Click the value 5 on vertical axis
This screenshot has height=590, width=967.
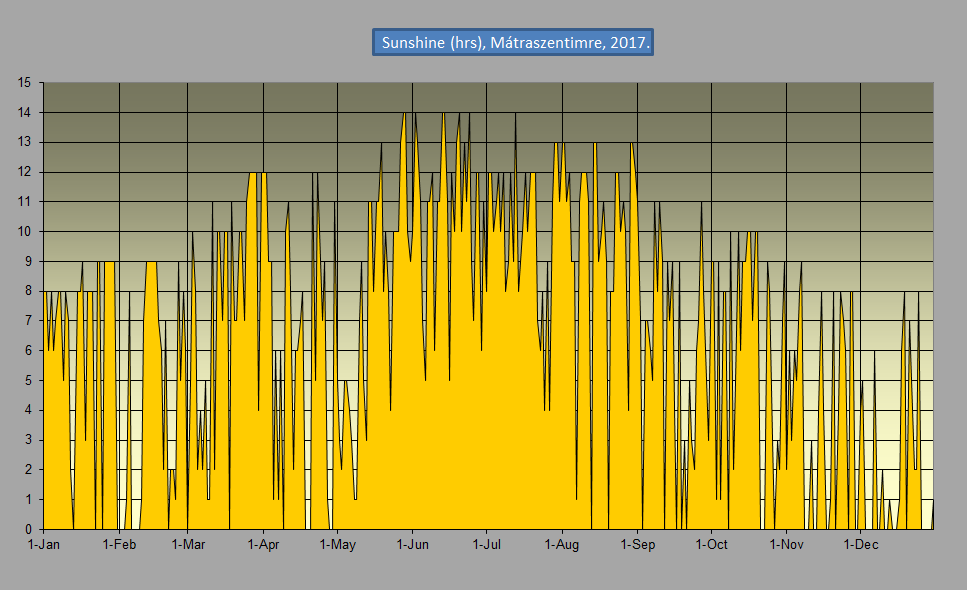28,381
